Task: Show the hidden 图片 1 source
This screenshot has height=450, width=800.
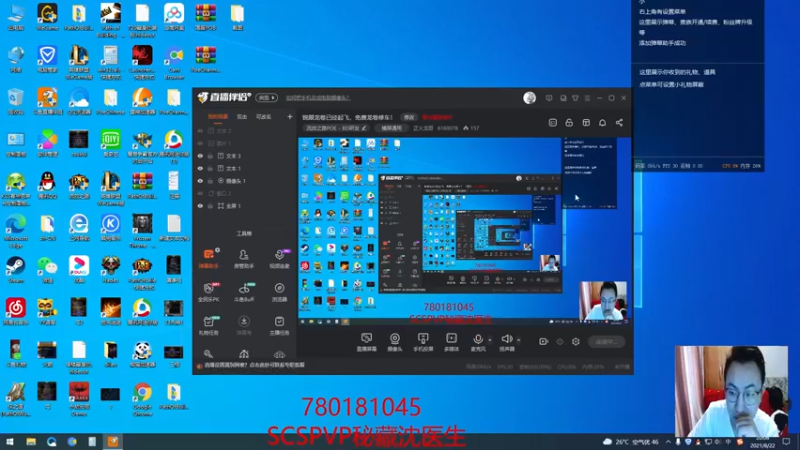Action: click(200, 143)
